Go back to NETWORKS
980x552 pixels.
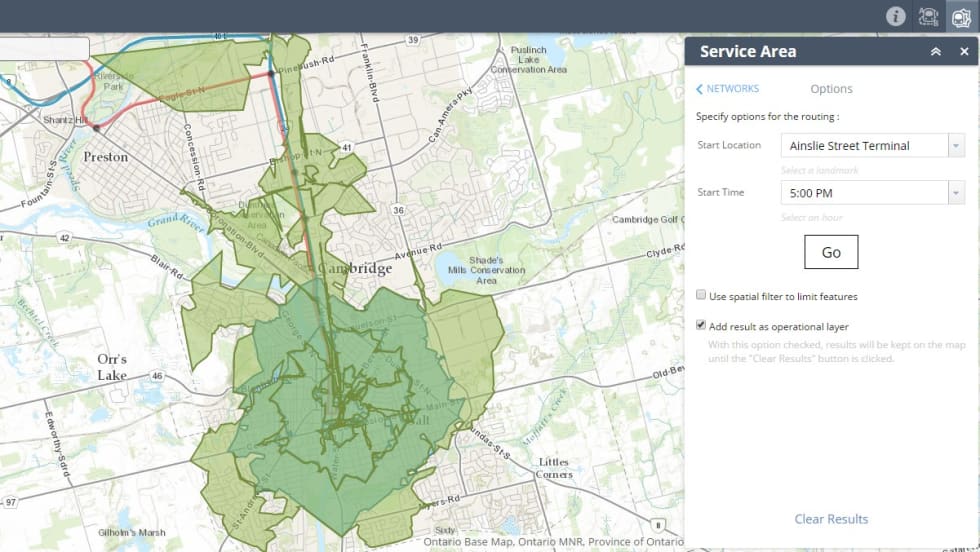(x=728, y=89)
